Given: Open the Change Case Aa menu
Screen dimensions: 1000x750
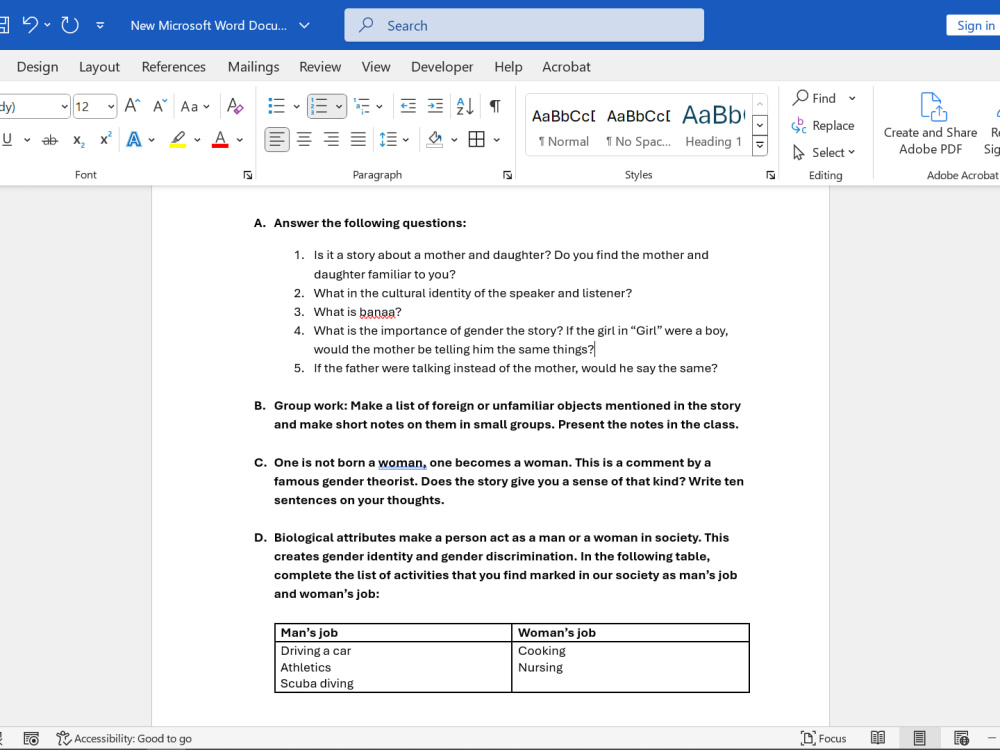Looking at the screenshot, I should point(195,107).
